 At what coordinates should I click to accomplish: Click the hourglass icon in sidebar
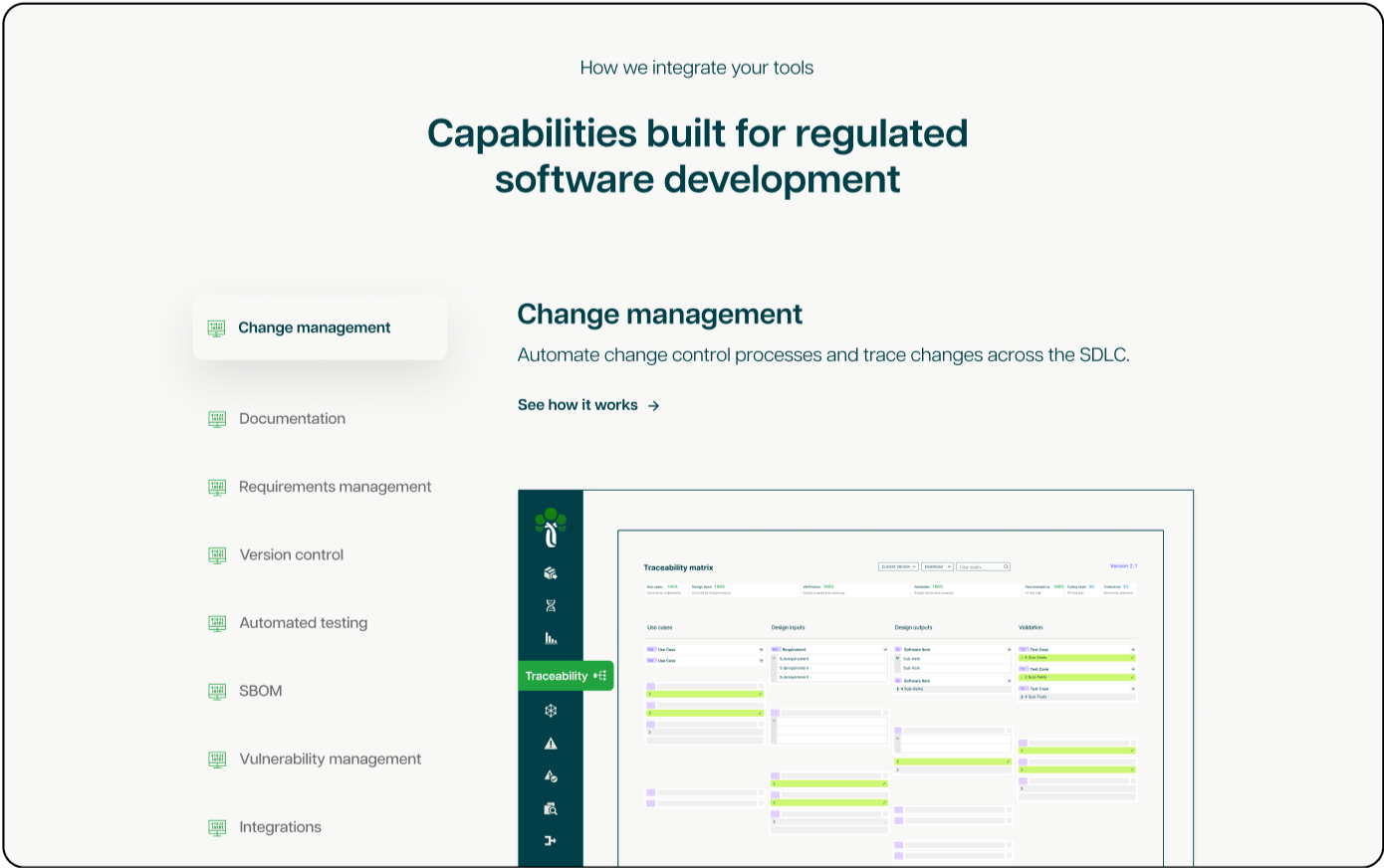coord(551,605)
